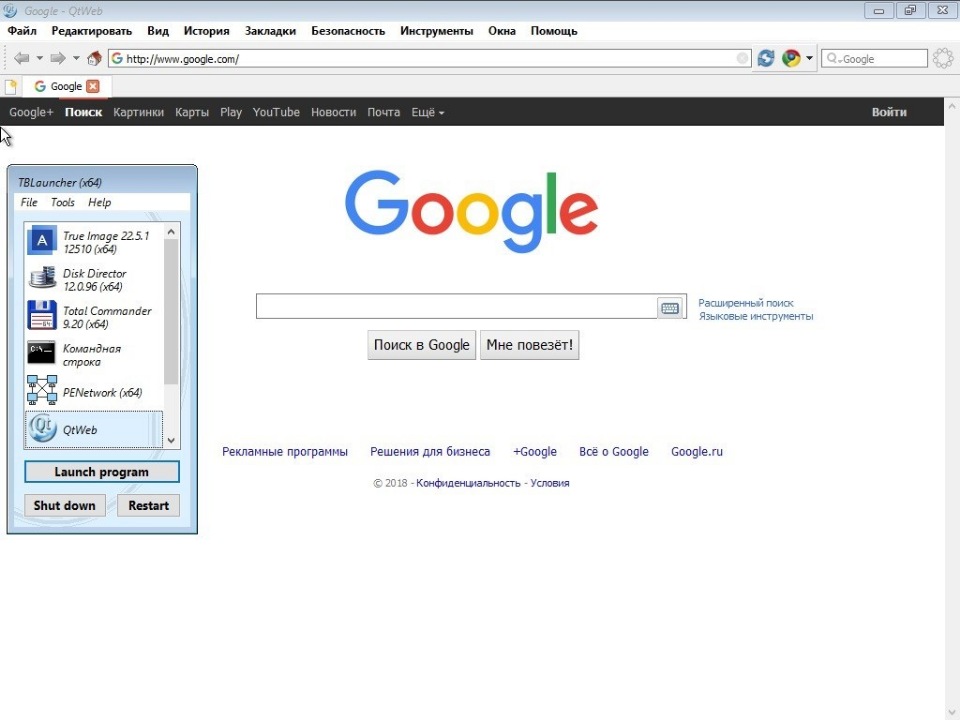960x720 pixels.
Task: Open the Помощь menu
Action: click(x=553, y=31)
